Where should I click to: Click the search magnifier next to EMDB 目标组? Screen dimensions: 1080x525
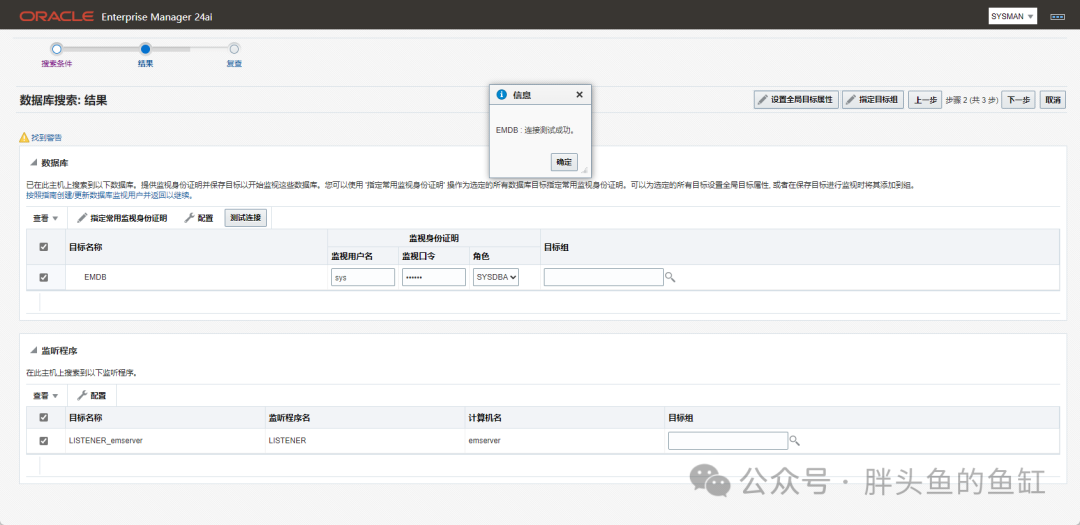tap(670, 277)
